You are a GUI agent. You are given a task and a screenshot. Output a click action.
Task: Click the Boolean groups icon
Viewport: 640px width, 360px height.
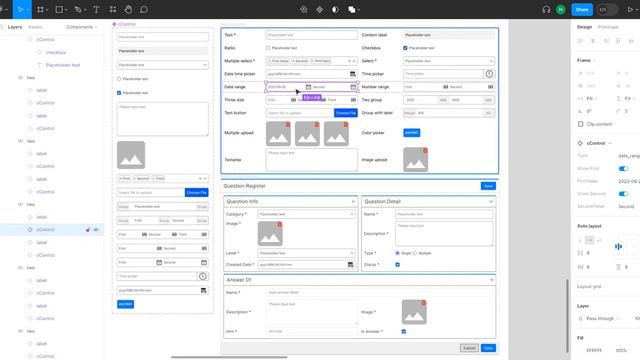pos(351,9)
